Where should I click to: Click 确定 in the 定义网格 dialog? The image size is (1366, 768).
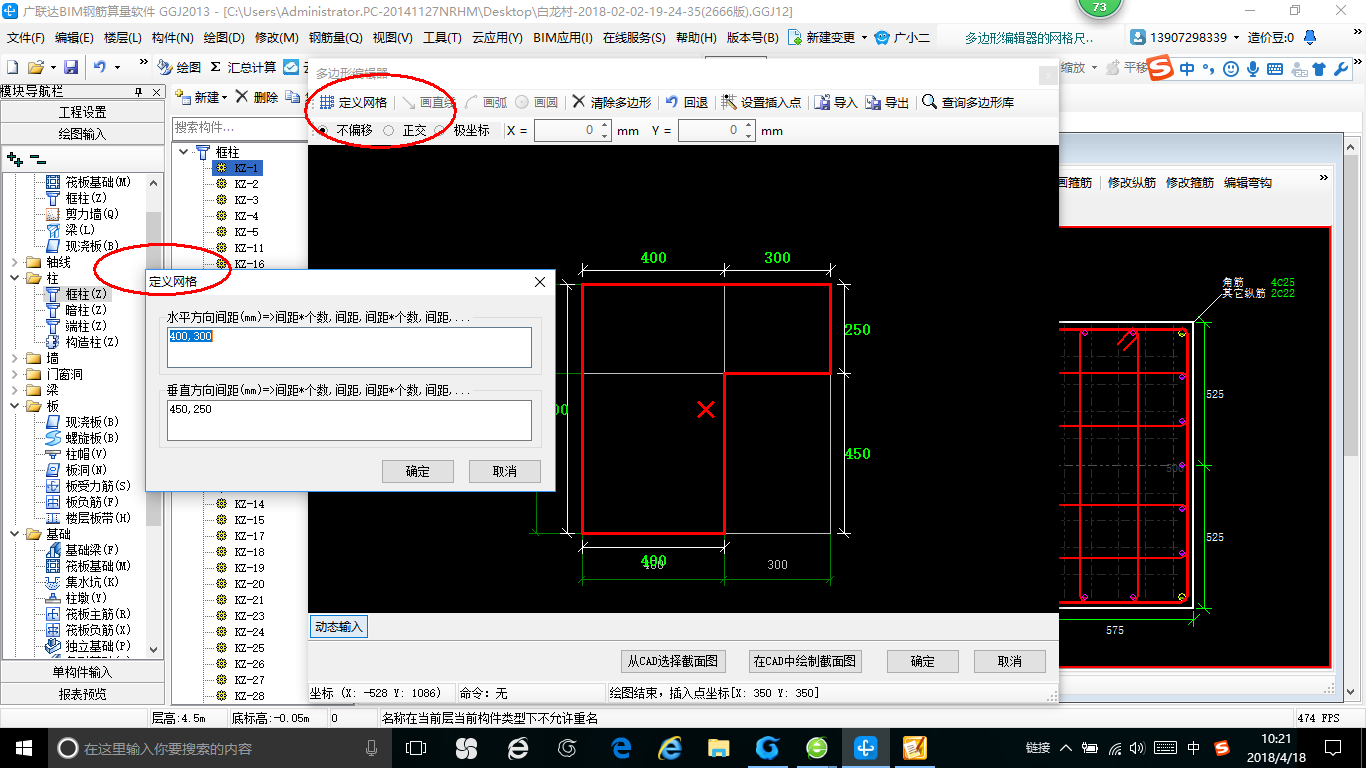point(418,471)
